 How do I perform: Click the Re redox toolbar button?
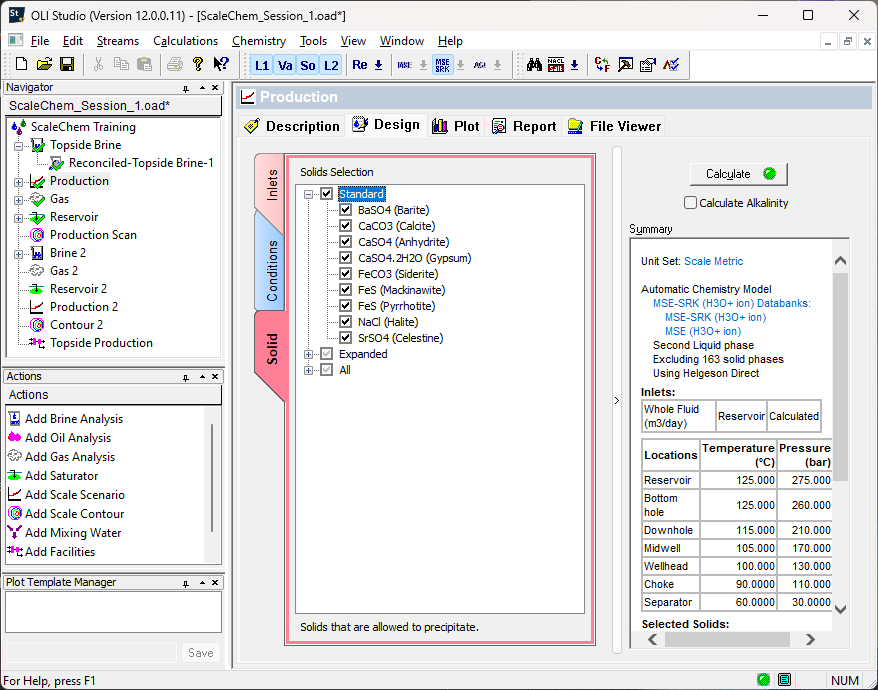(x=360, y=66)
